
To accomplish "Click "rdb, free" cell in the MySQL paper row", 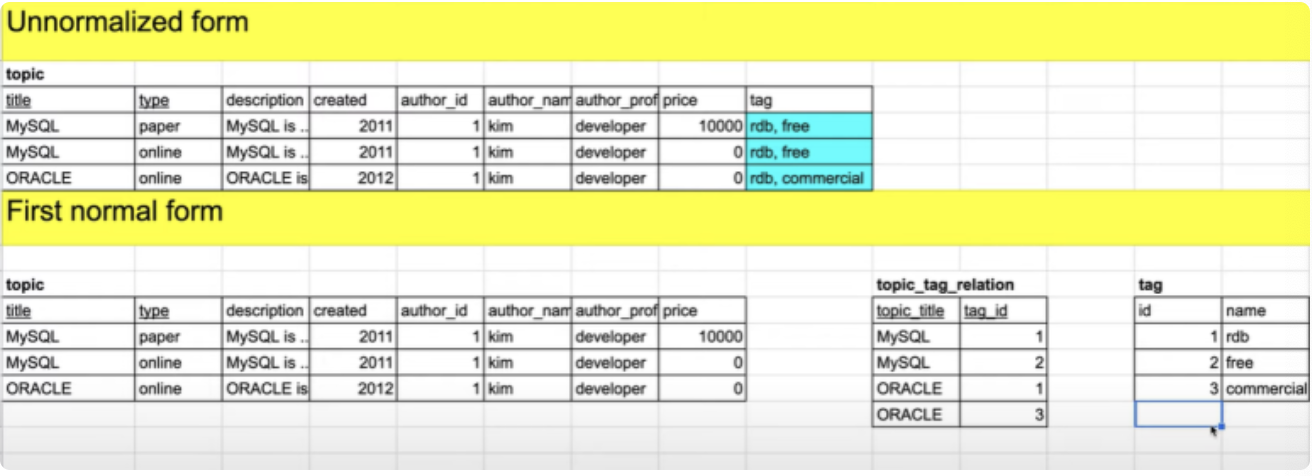I will 809,126.
